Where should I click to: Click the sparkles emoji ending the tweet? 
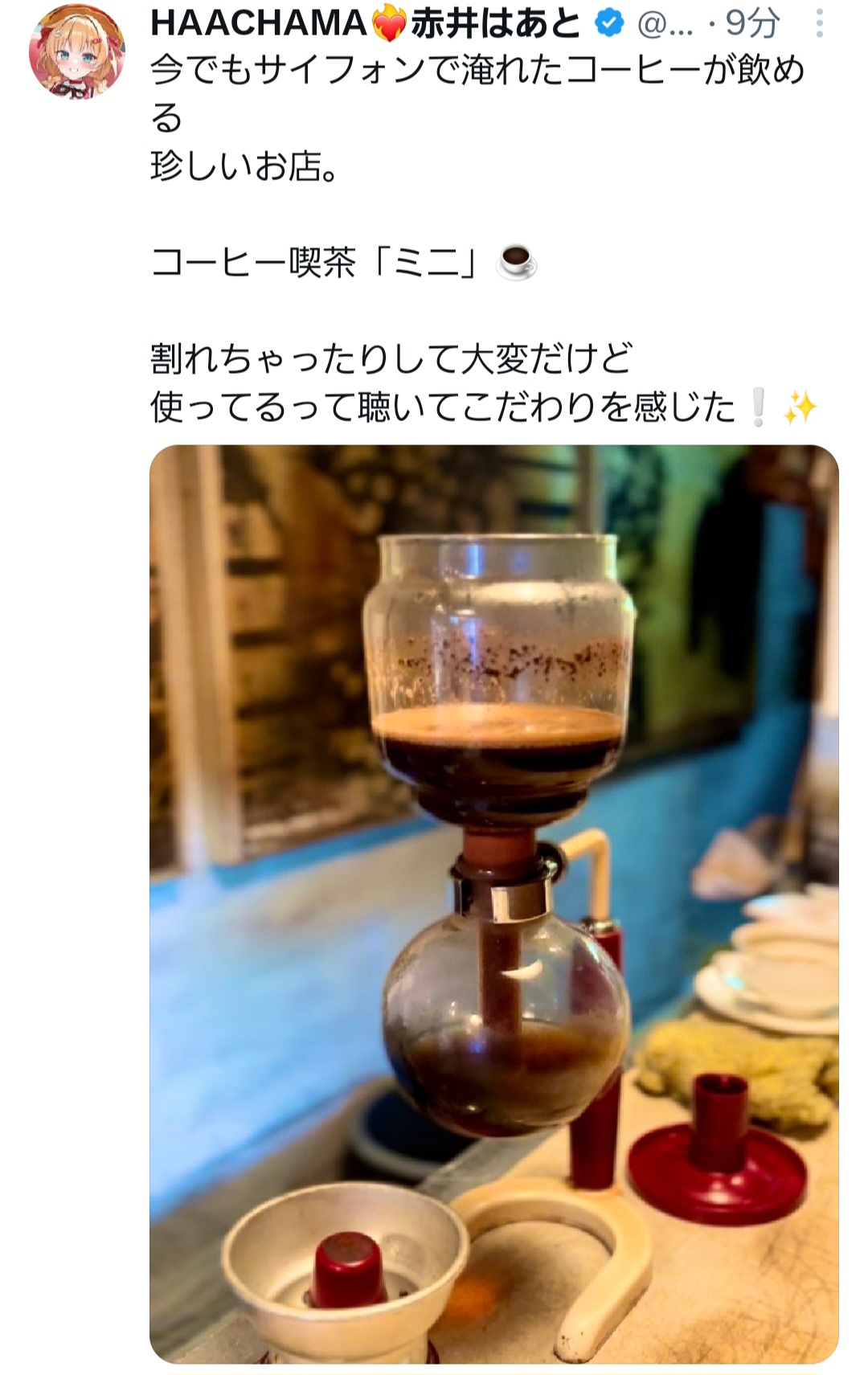[800, 408]
